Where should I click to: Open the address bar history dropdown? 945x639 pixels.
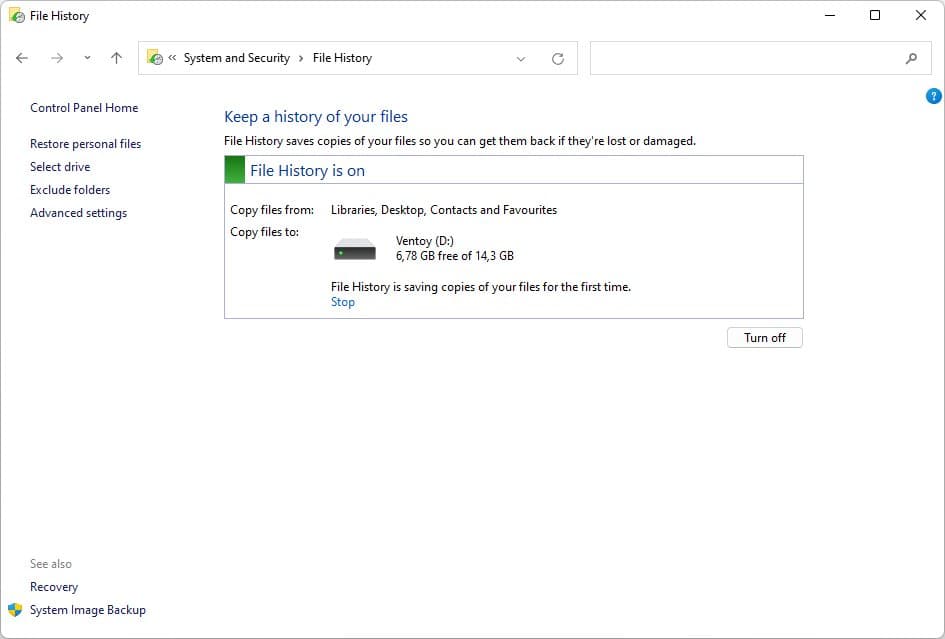point(521,58)
